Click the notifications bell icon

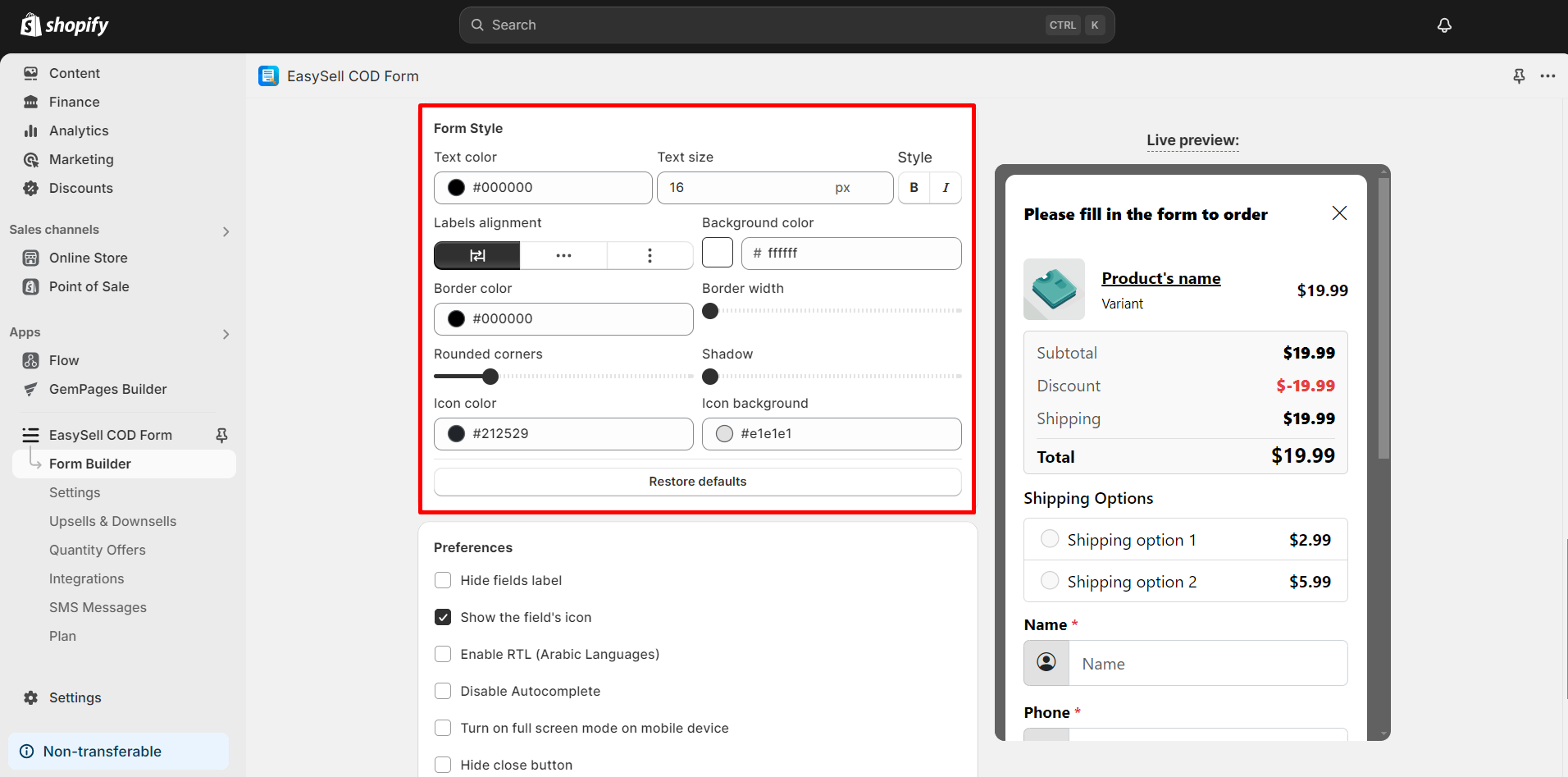point(1444,25)
